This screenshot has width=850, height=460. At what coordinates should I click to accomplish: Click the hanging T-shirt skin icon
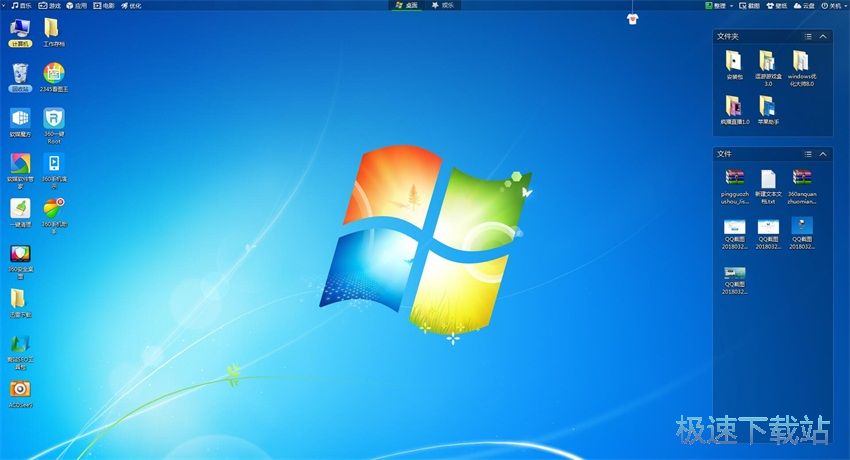(x=632, y=20)
